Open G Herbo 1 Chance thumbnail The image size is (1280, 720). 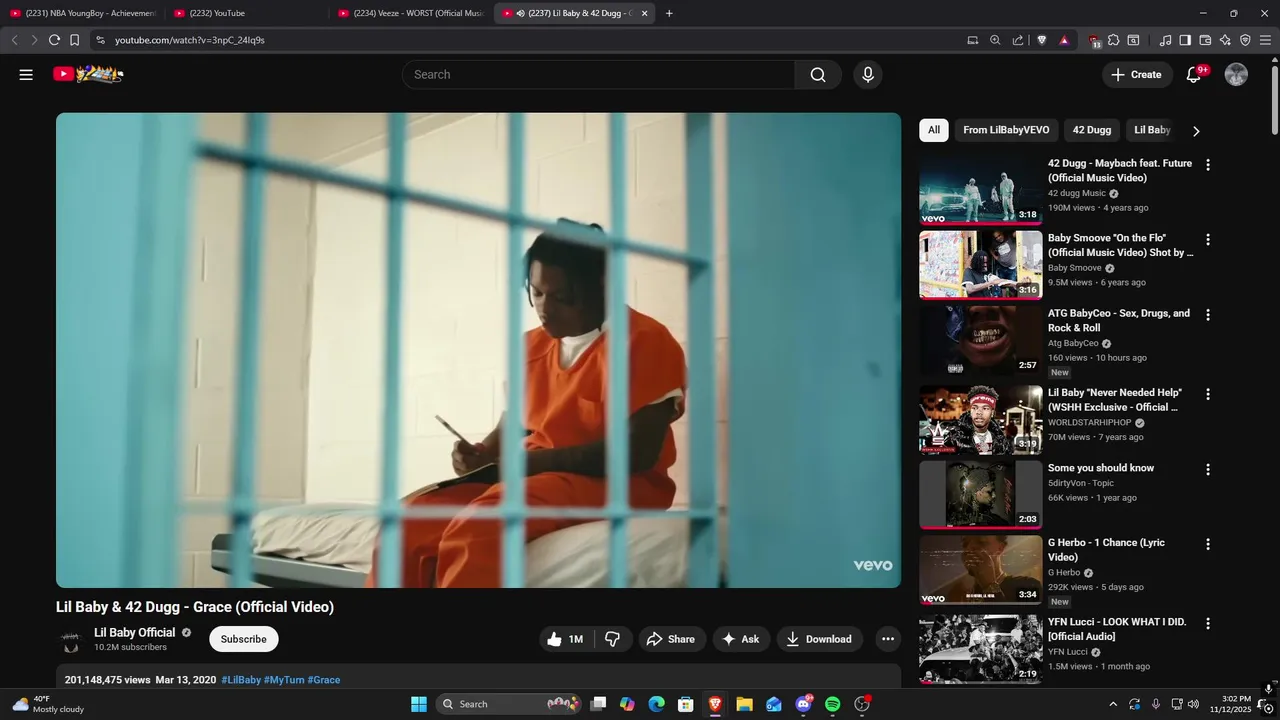tap(981, 570)
